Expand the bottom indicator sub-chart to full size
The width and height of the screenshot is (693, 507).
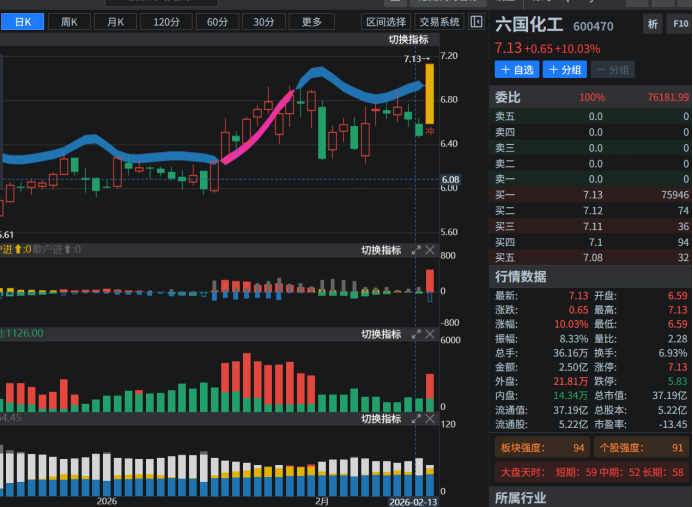(416, 418)
